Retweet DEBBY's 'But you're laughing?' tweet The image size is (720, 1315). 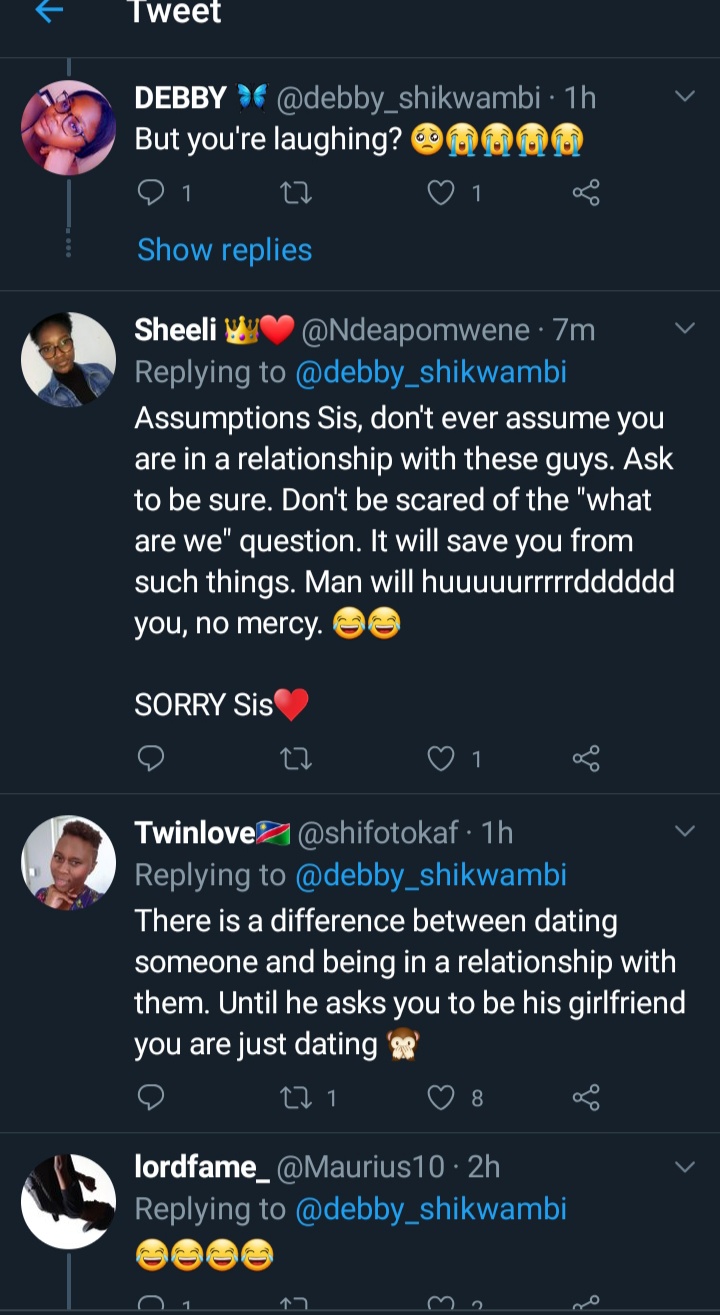297,193
